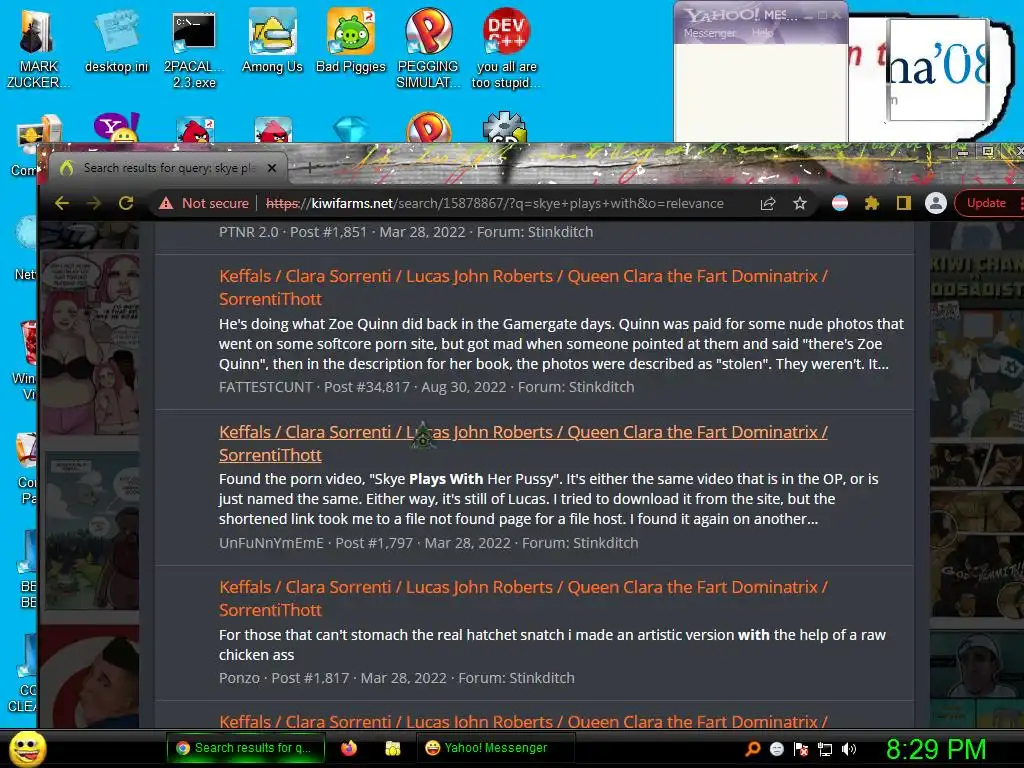Open Help menu in Yahoo! Messenger window
The width and height of the screenshot is (1024, 768).
click(762, 33)
